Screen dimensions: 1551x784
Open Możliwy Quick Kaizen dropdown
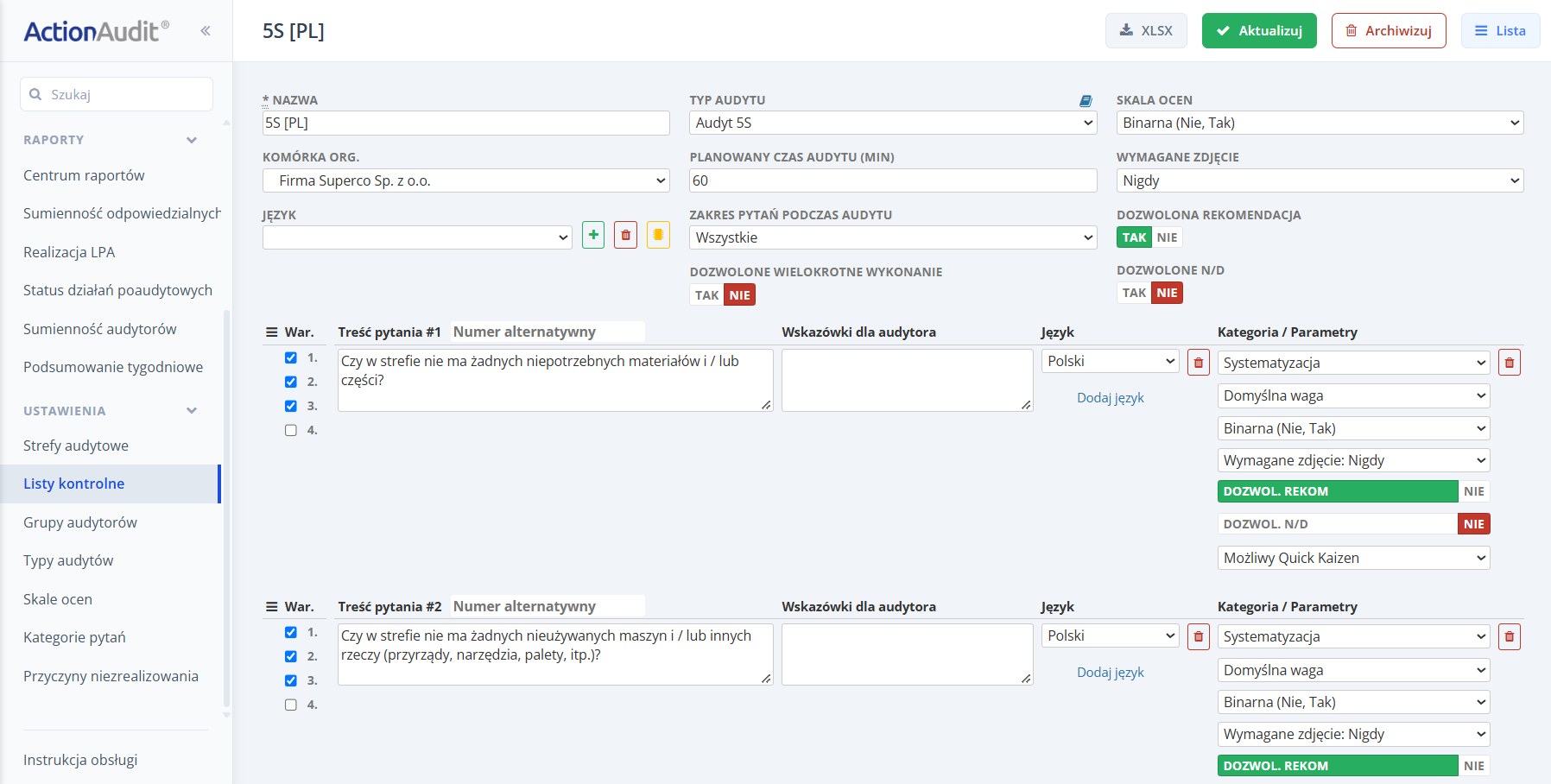pos(1353,558)
